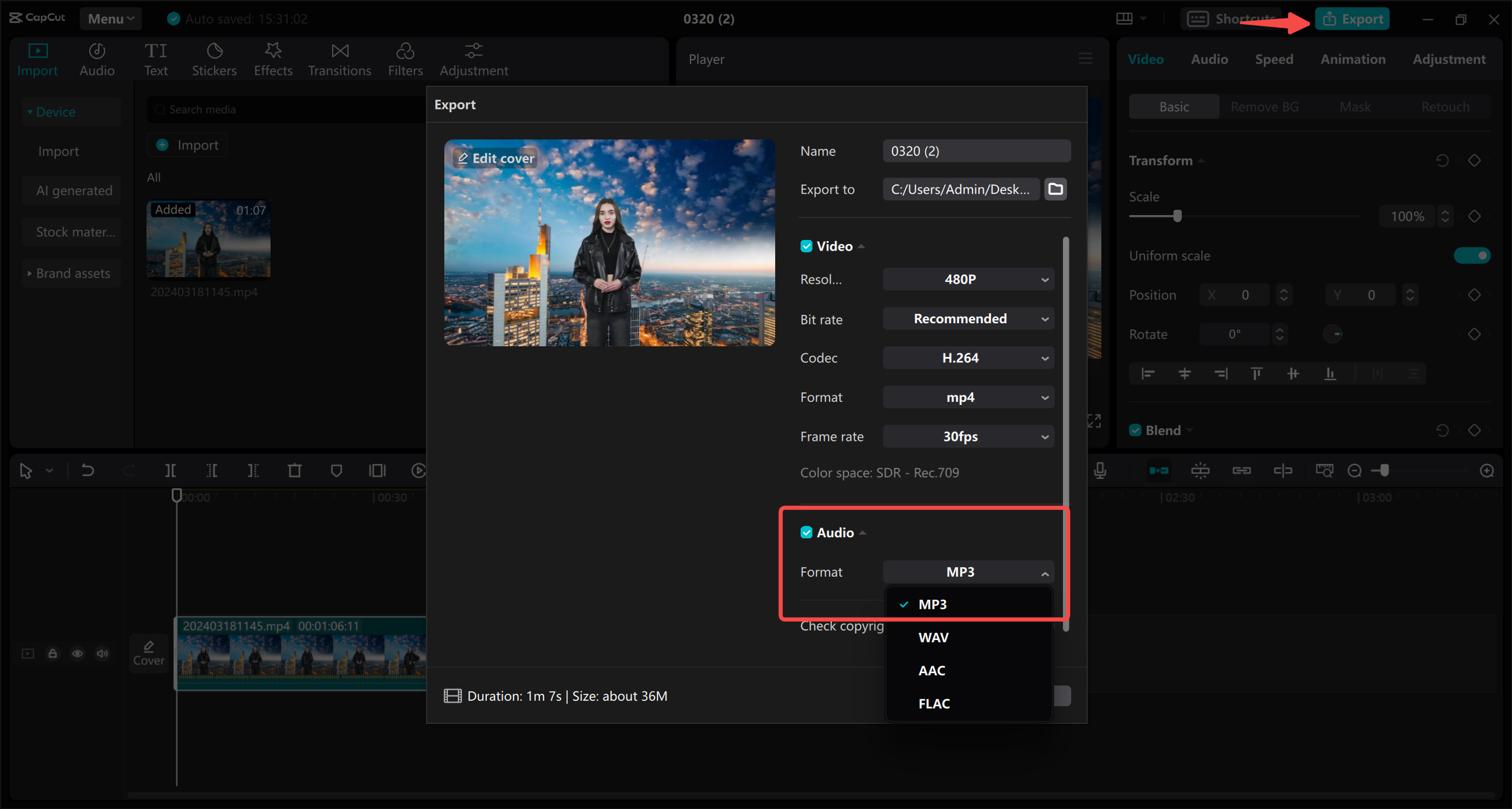This screenshot has width=1512, height=809.
Task: Uncheck the Video export checkbox
Action: click(806, 246)
